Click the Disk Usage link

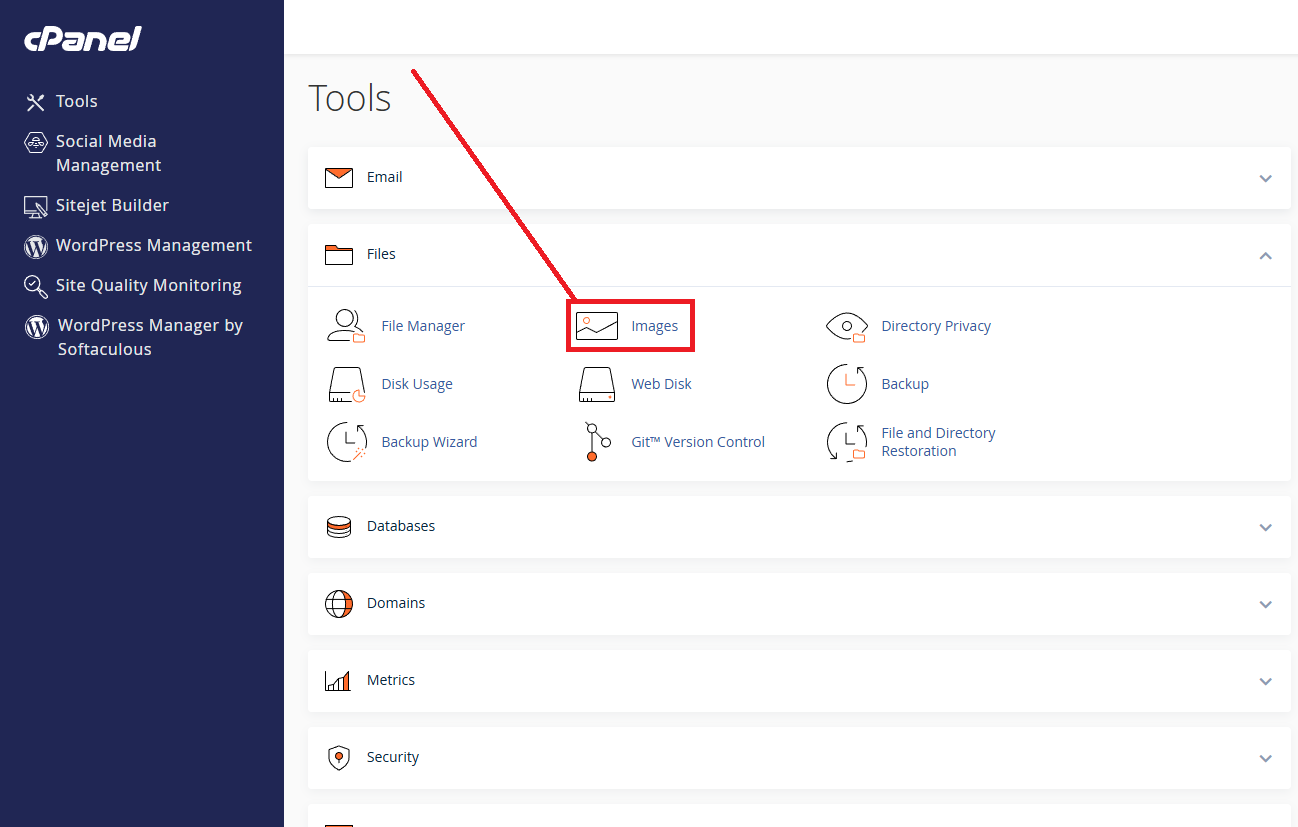point(417,384)
